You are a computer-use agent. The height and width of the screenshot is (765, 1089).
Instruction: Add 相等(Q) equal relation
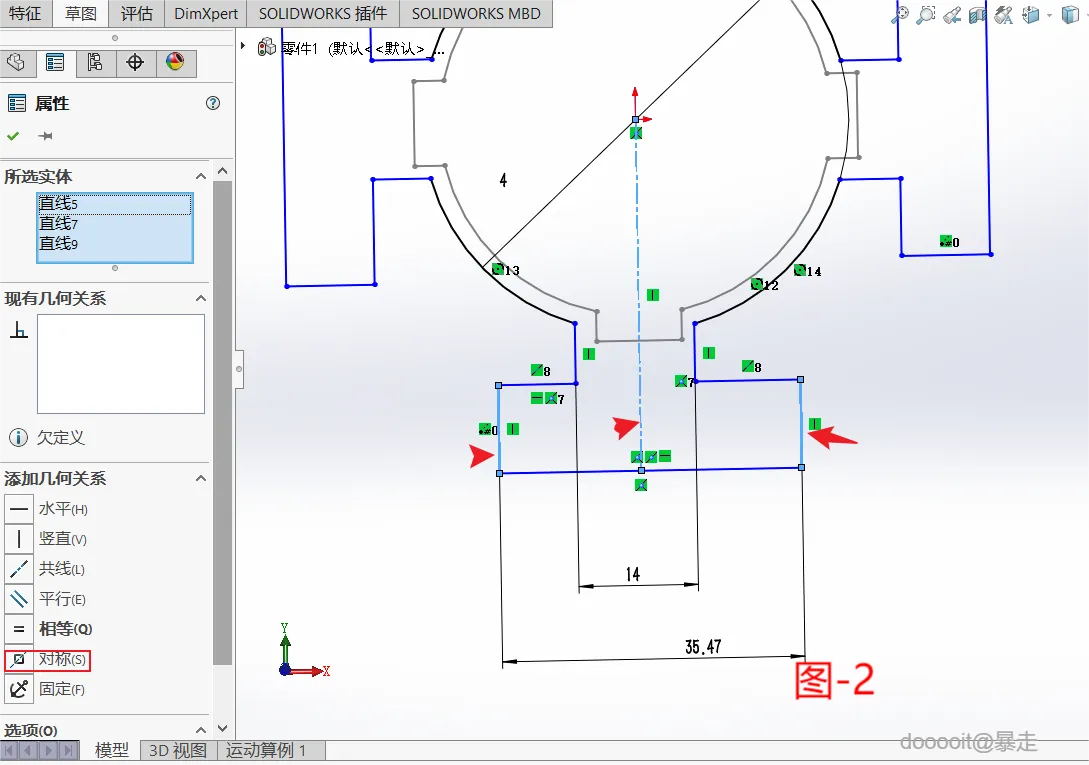pos(49,629)
